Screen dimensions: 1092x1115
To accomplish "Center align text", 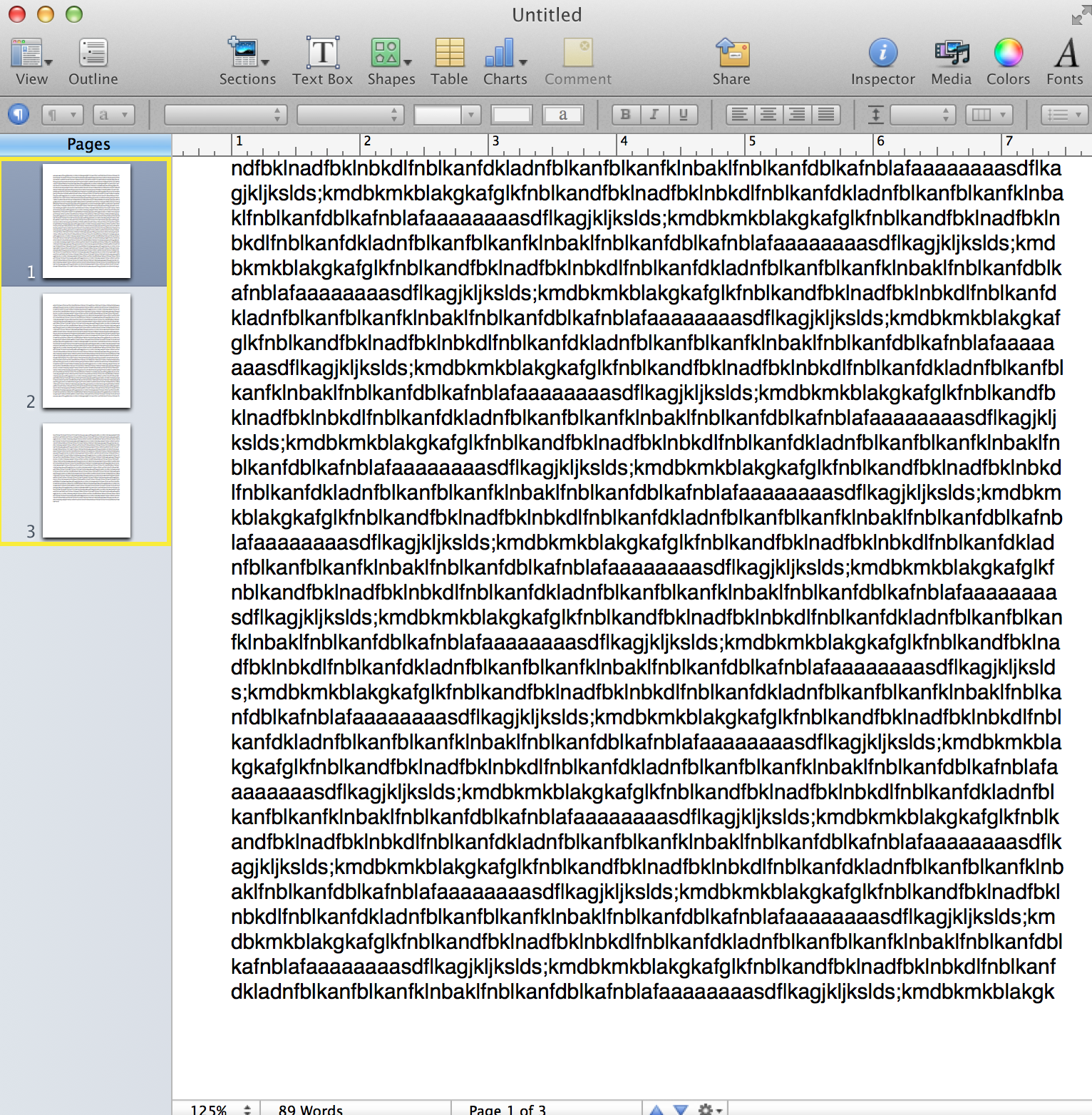I will [x=768, y=114].
